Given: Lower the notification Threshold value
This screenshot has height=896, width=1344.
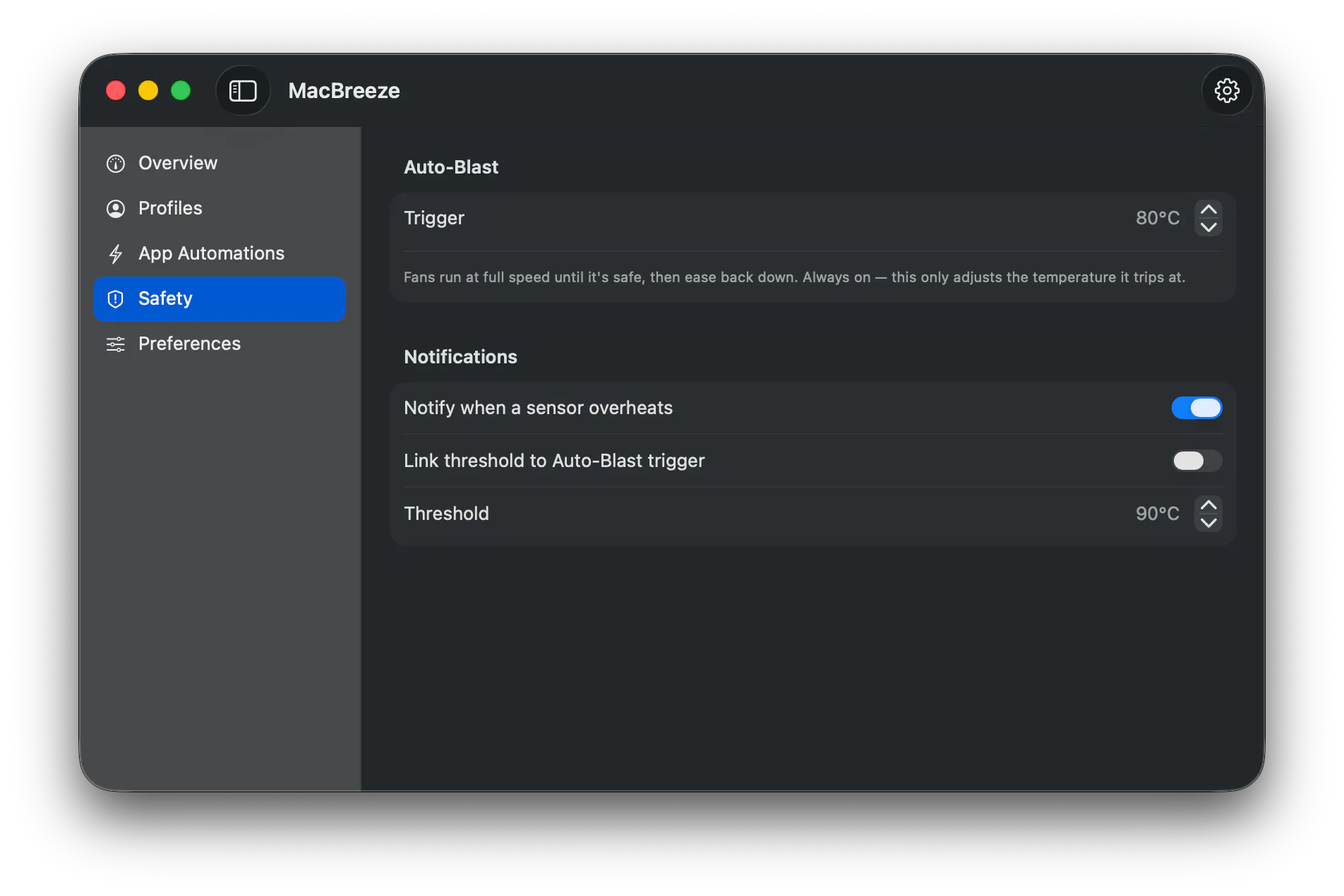Looking at the screenshot, I should tap(1208, 523).
